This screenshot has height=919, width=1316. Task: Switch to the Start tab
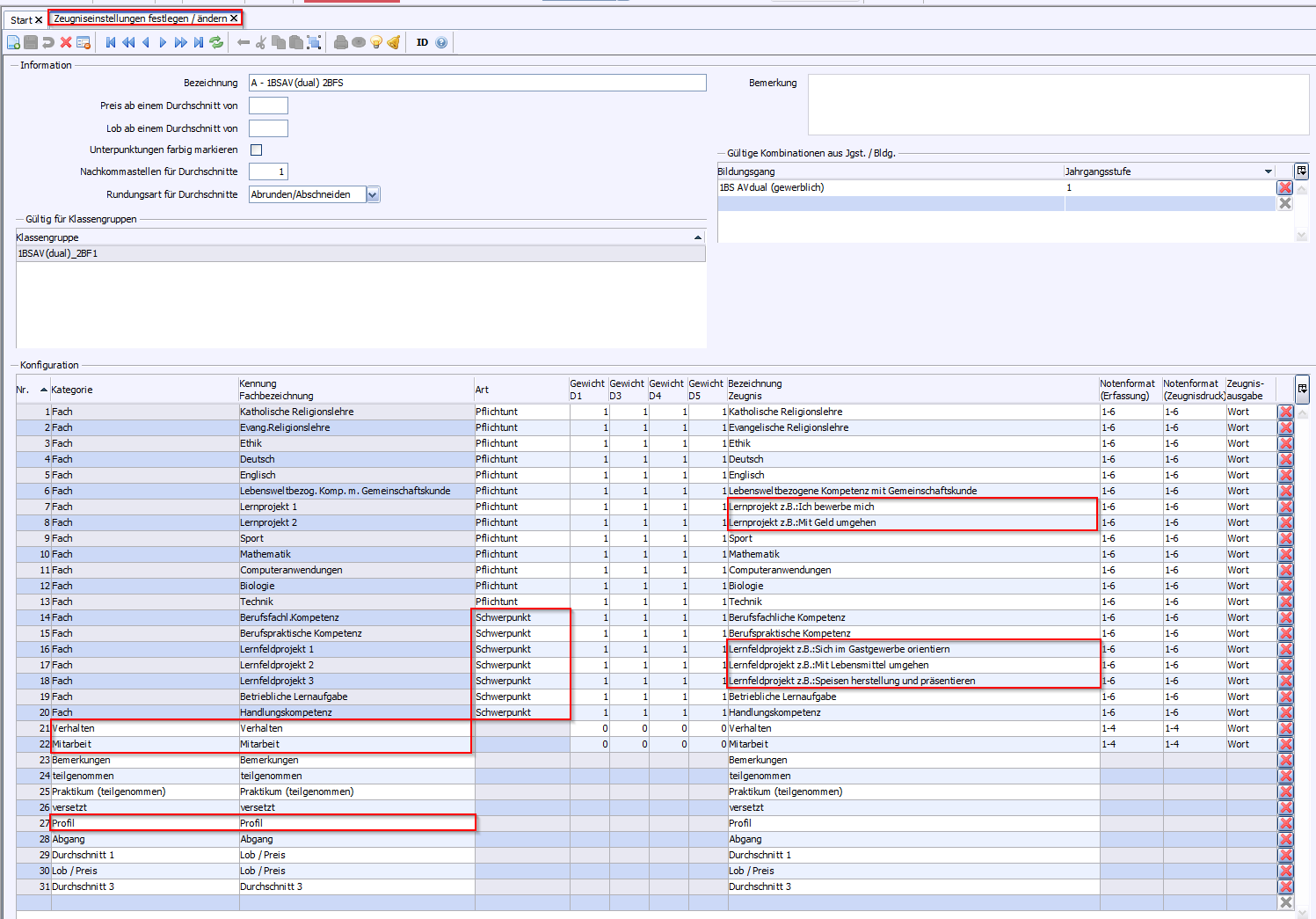[21, 19]
